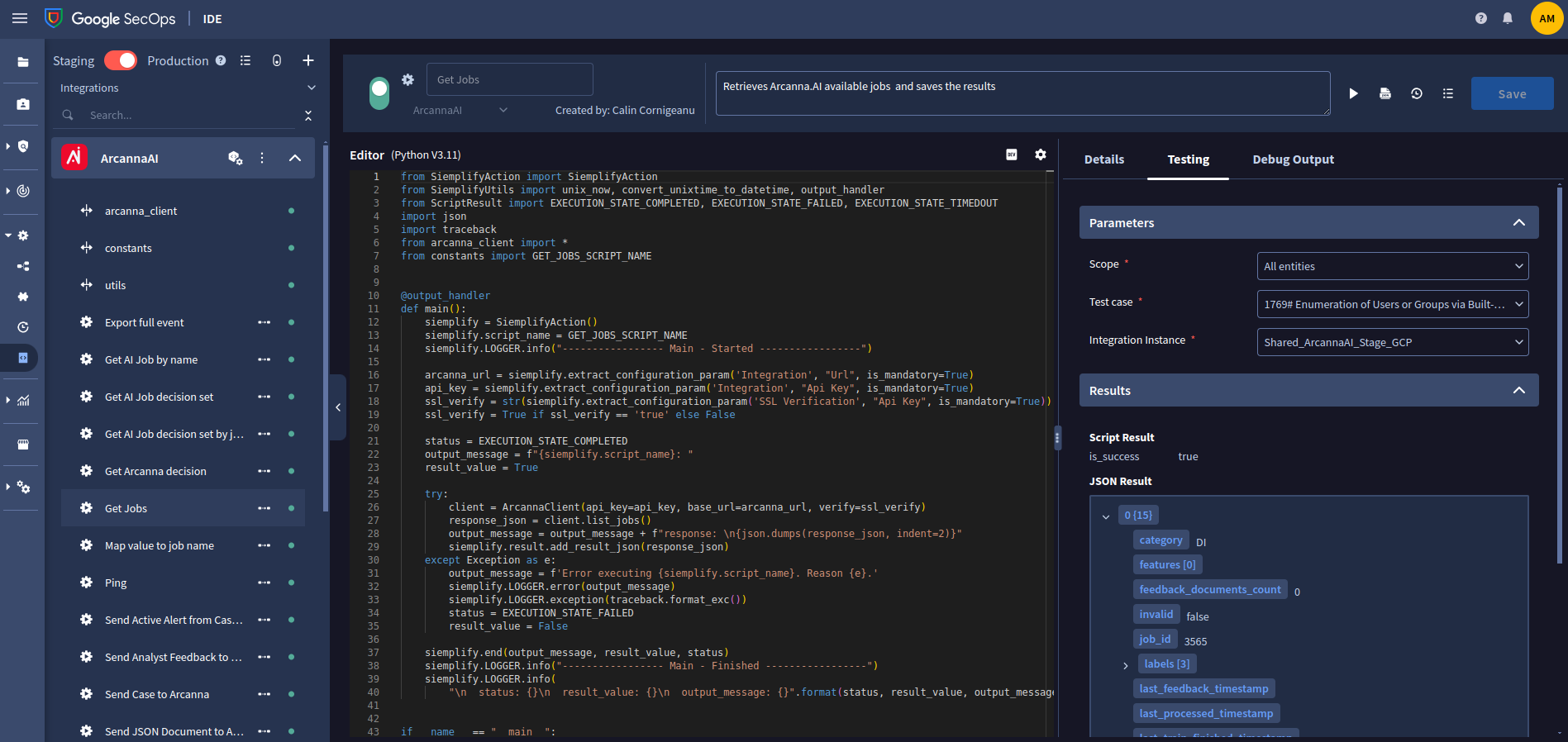Click the list view icon beside Production
The width and height of the screenshot is (1568, 742).
(245, 60)
